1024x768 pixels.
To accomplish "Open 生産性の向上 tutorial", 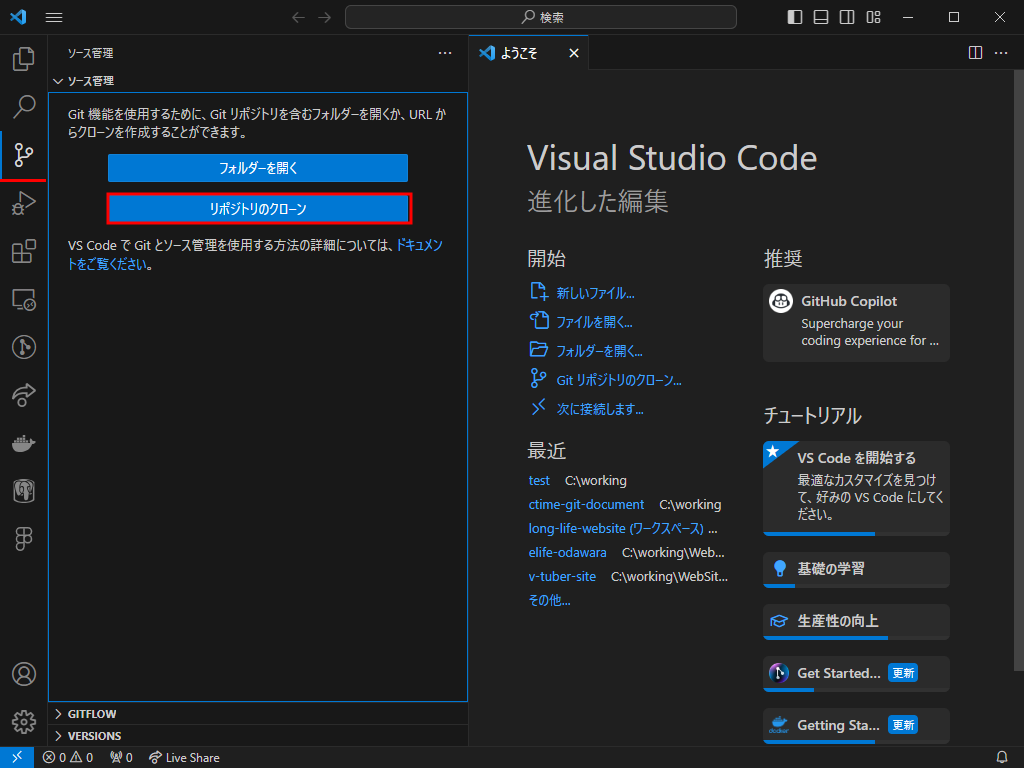I will (856, 622).
